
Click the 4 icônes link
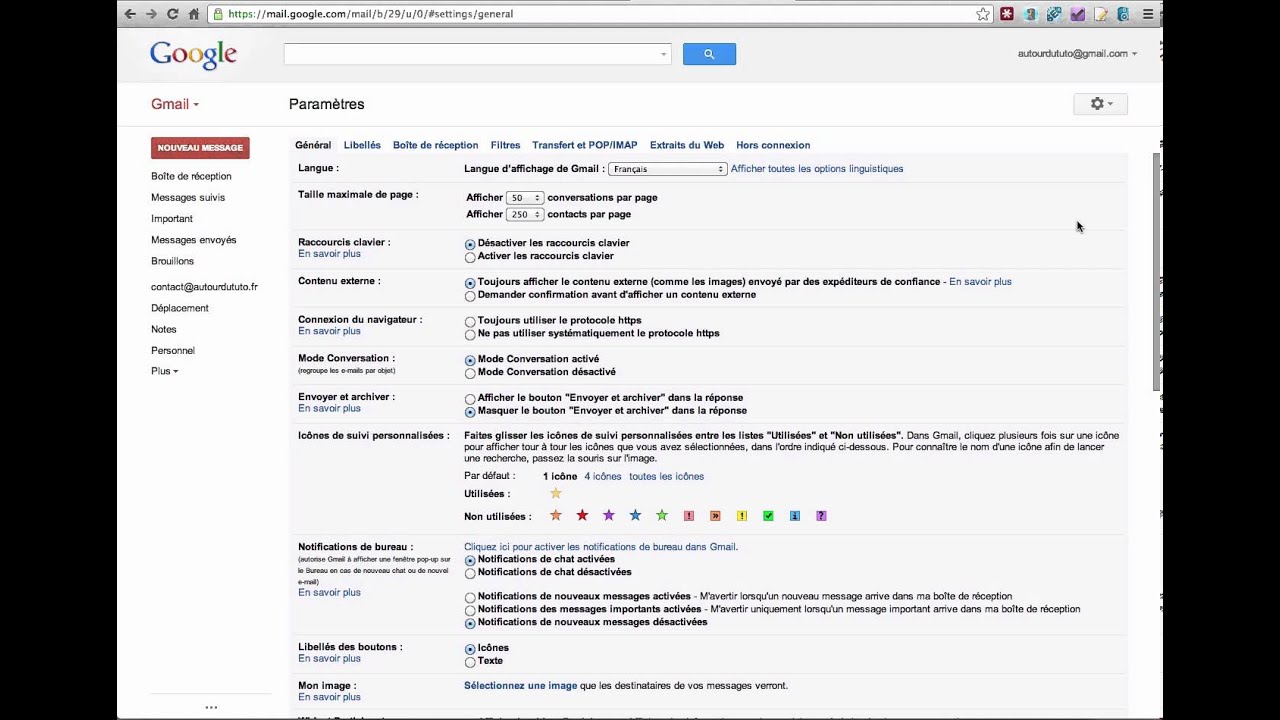602,476
